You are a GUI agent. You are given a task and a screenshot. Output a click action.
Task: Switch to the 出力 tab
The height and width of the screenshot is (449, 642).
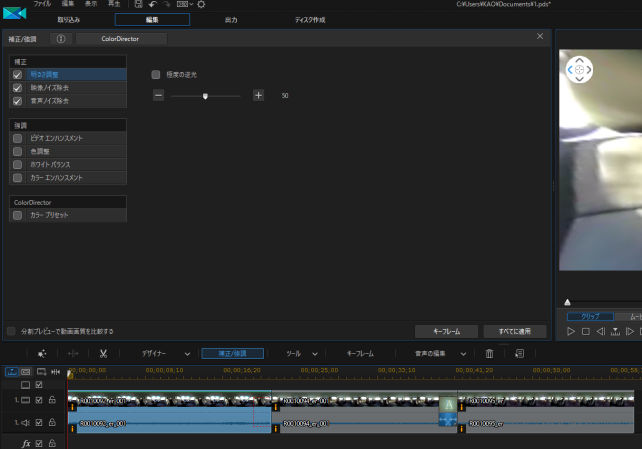pos(231,19)
